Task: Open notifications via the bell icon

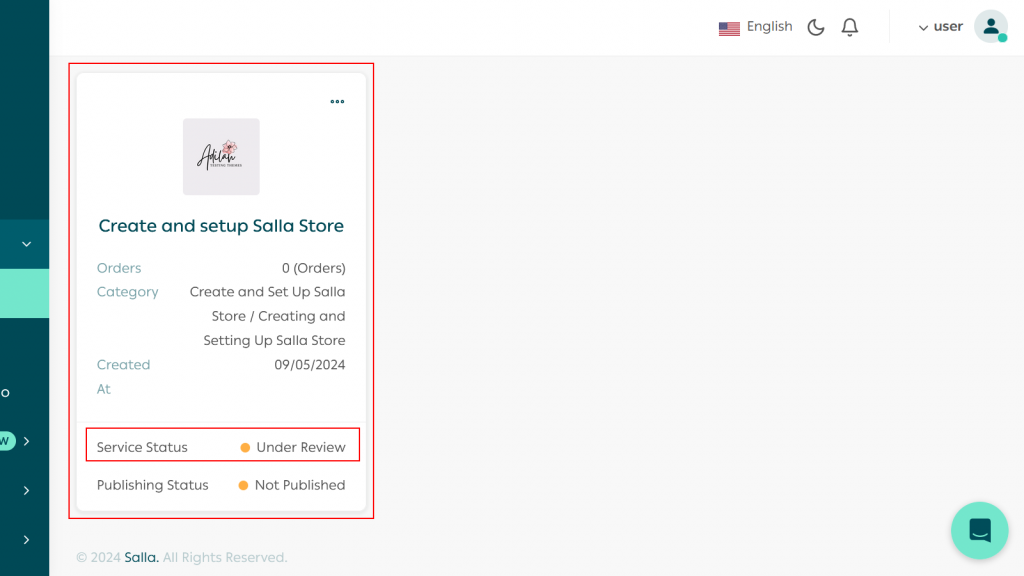Action: (x=850, y=27)
